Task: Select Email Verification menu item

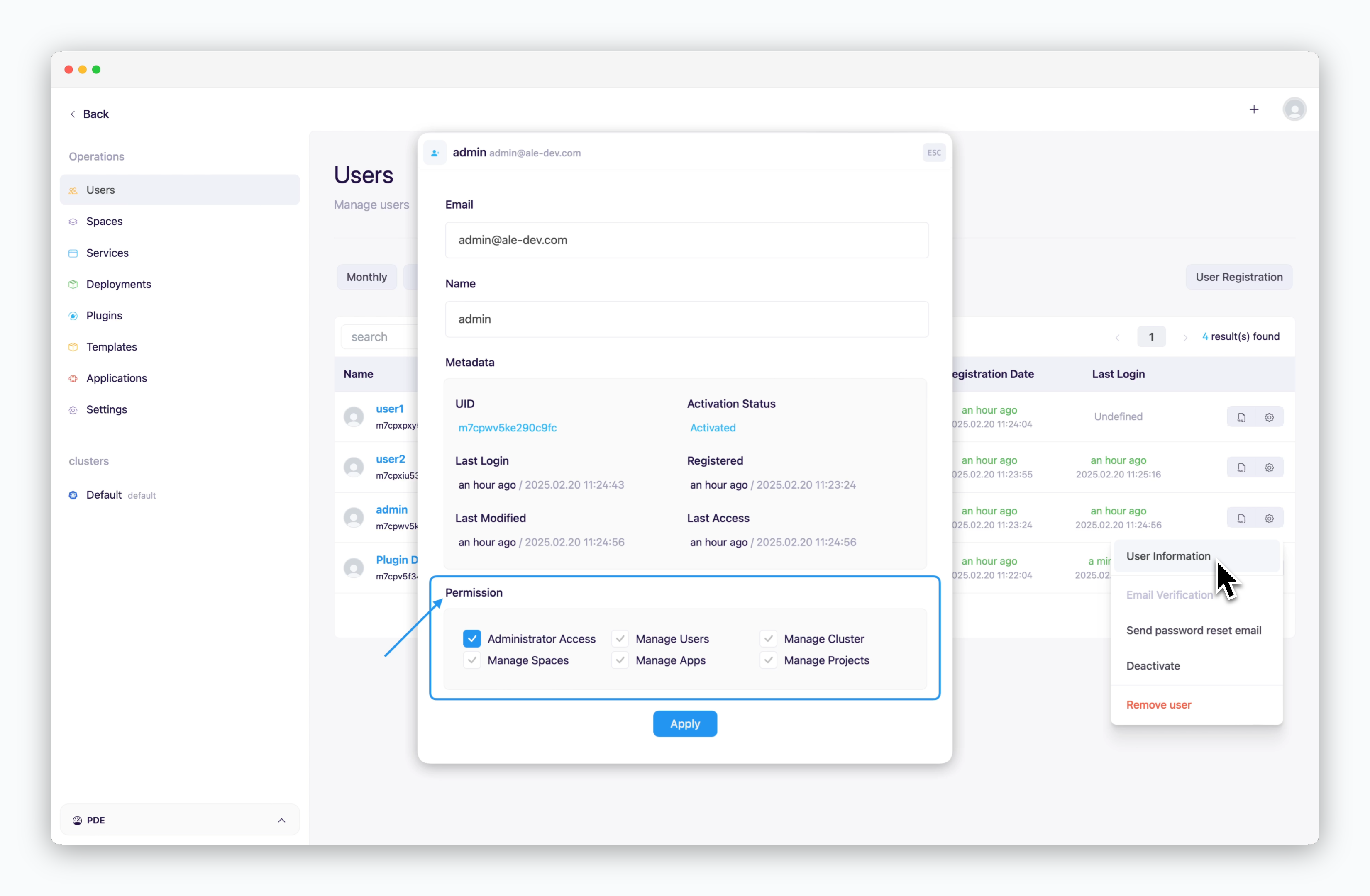Action: [x=1196, y=594]
